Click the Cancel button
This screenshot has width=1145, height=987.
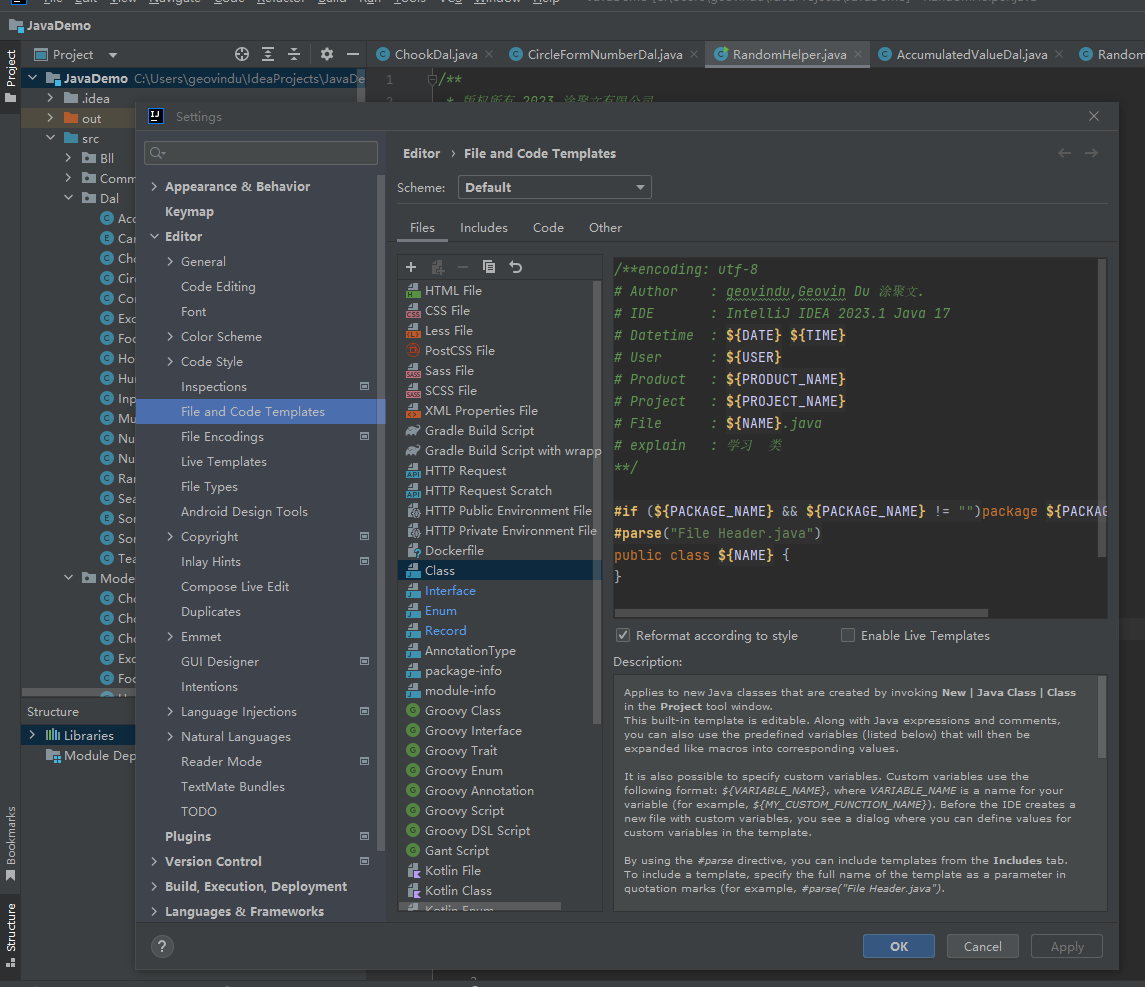(982, 946)
